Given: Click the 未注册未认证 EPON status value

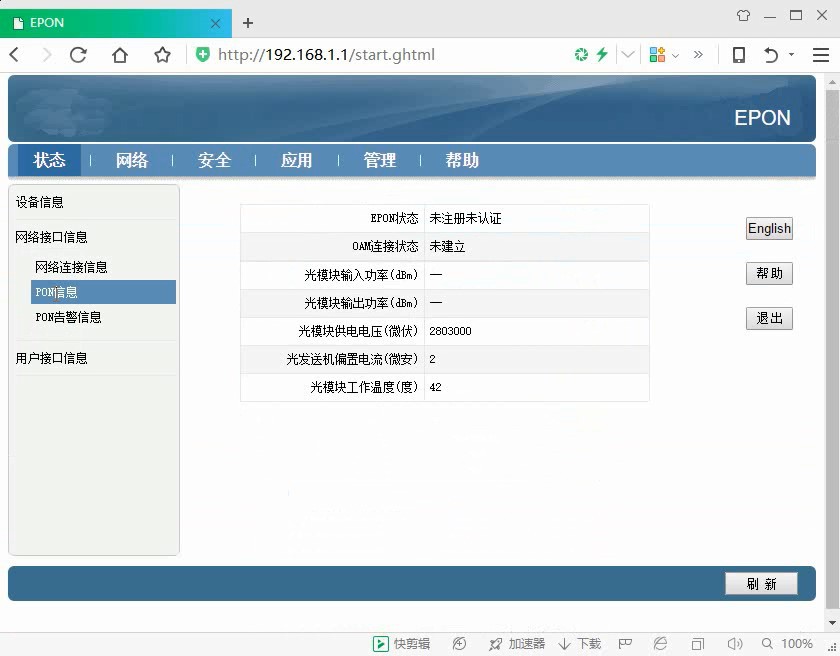Looking at the screenshot, I should tap(465, 218).
